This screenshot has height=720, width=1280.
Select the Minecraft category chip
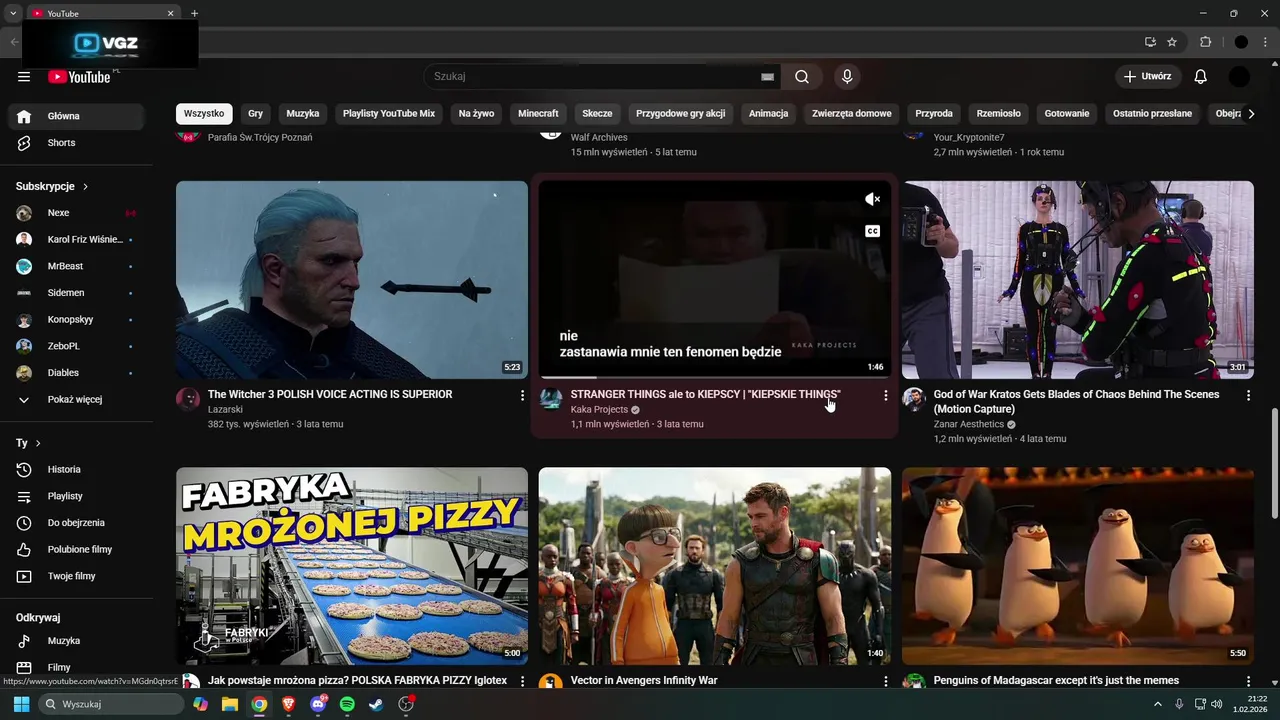(538, 114)
